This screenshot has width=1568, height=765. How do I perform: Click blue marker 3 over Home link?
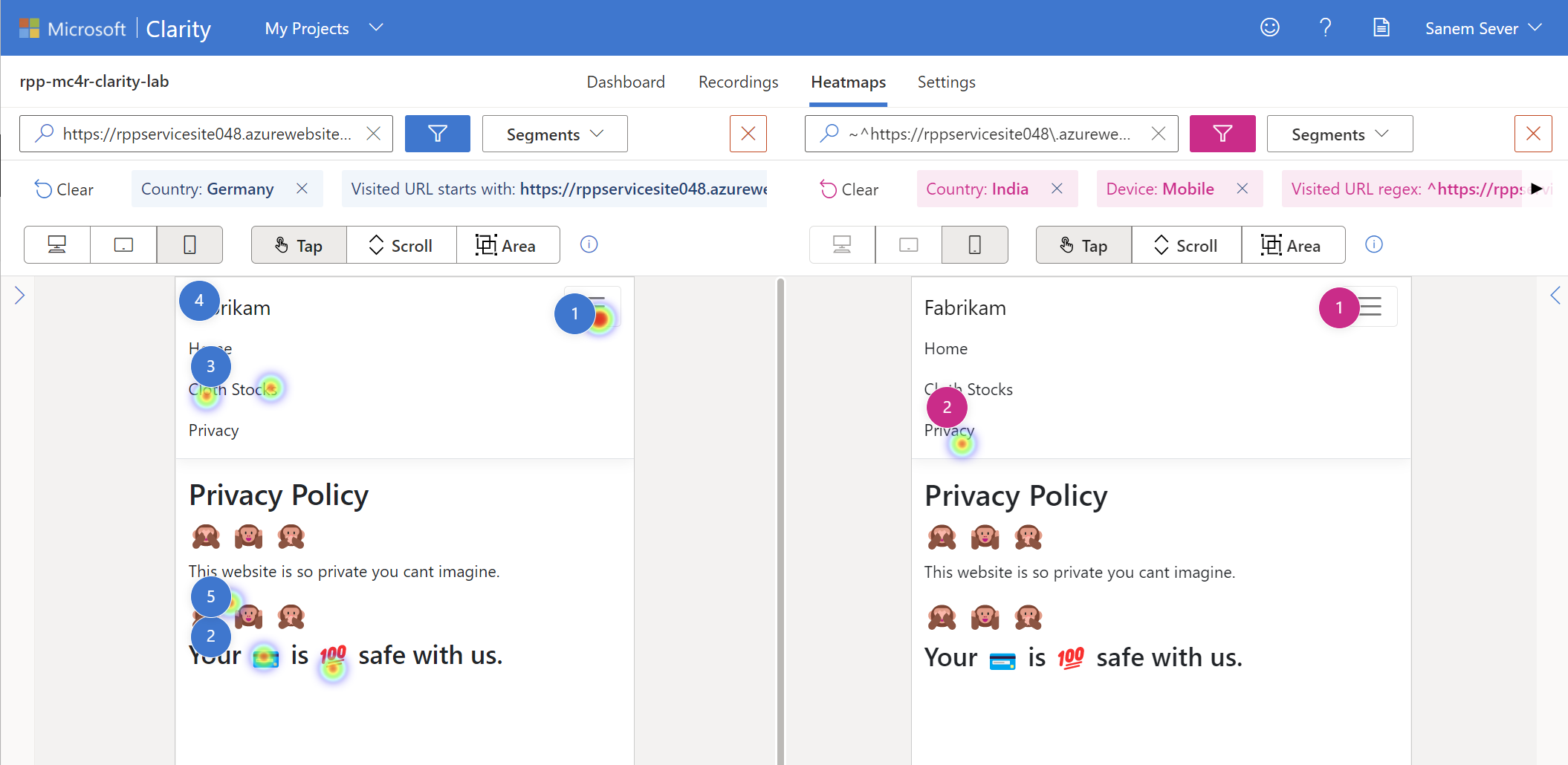(211, 366)
